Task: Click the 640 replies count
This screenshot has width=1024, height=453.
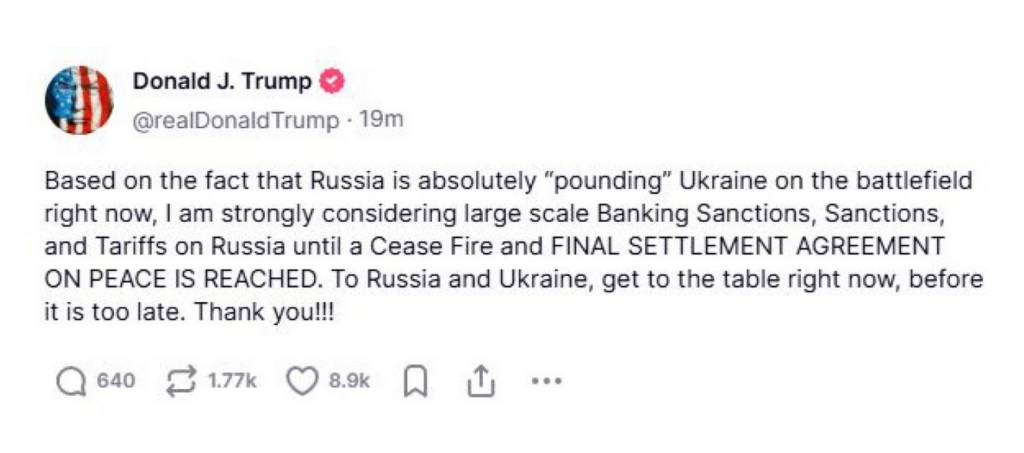Action: click(115, 381)
